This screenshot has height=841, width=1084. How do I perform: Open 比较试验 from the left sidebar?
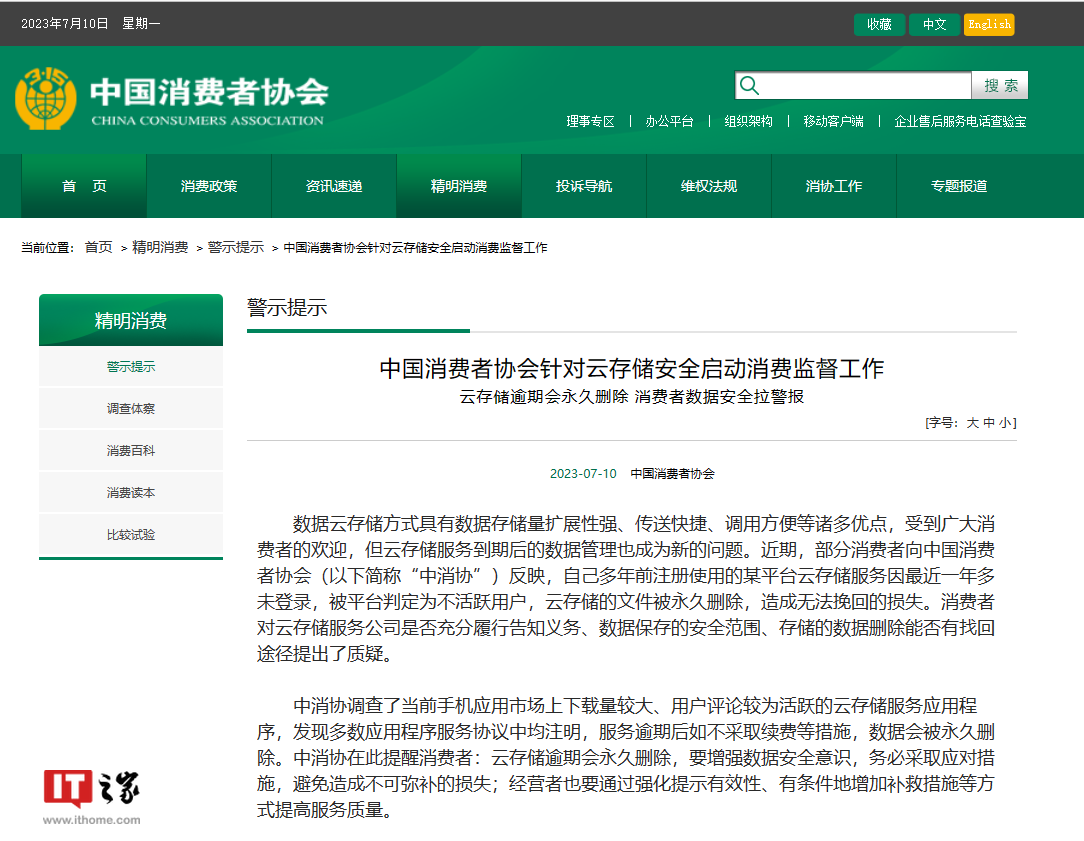click(130, 533)
